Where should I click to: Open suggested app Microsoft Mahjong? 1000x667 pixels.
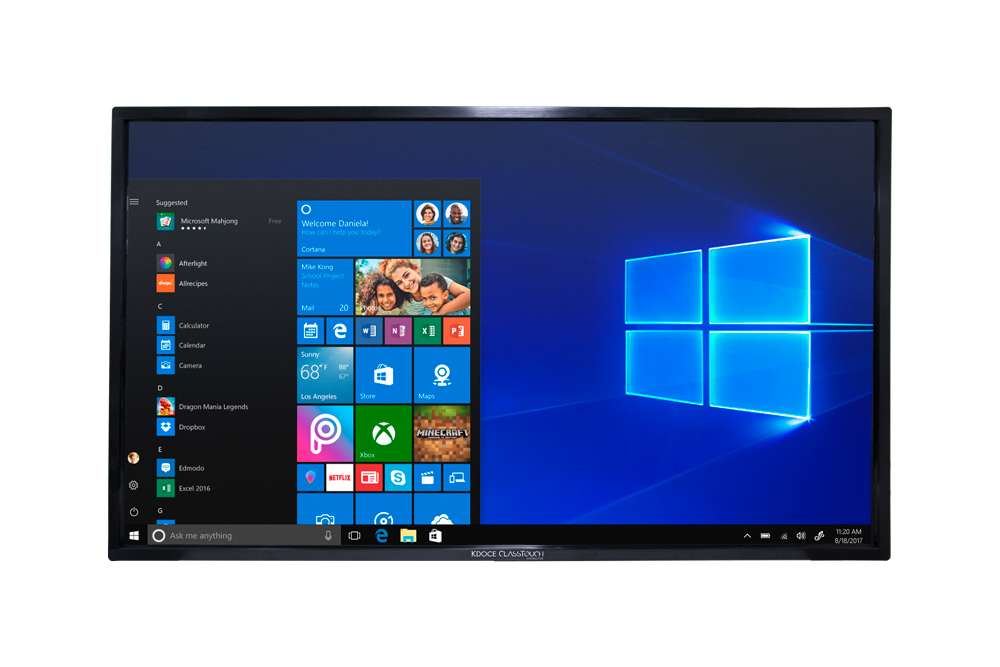coord(218,222)
